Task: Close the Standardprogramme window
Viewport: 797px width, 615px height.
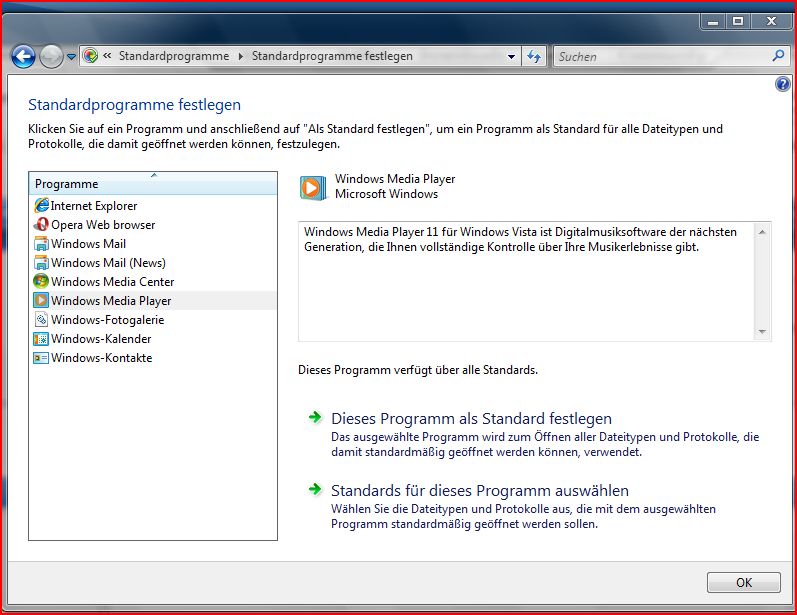Action: (771, 21)
